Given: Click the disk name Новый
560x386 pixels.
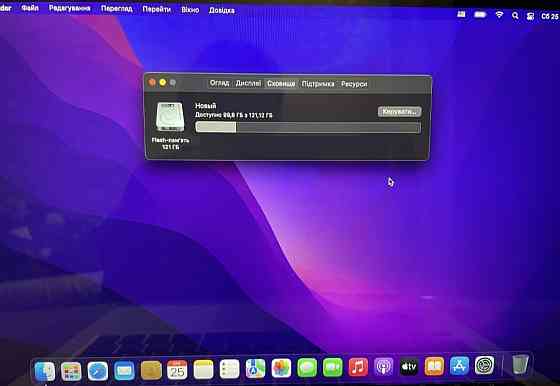Looking at the screenshot, I should click(206, 106).
